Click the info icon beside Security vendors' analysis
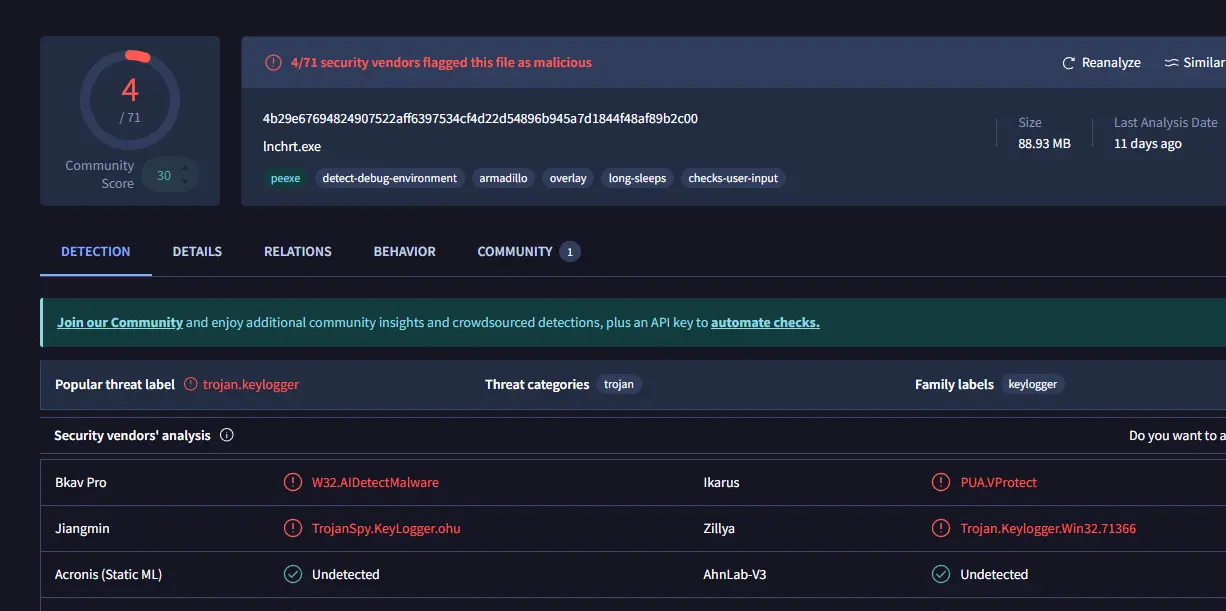Image resolution: width=1226 pixels, height=611 pixels. click(x=226, y=435)
